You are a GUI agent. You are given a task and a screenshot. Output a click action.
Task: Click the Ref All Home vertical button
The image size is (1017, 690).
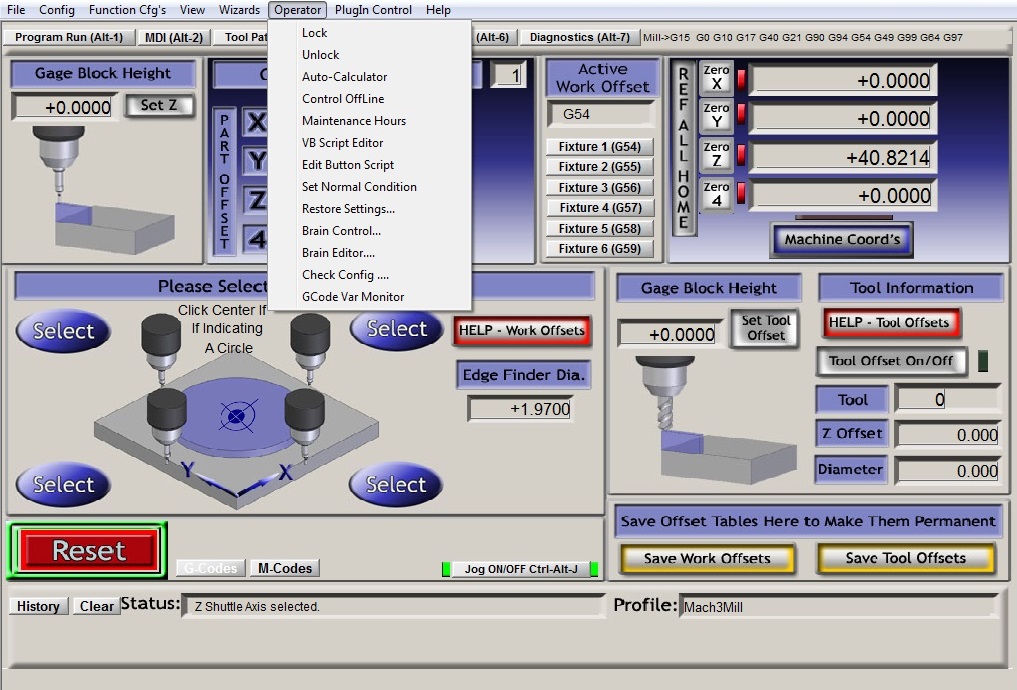684,148
